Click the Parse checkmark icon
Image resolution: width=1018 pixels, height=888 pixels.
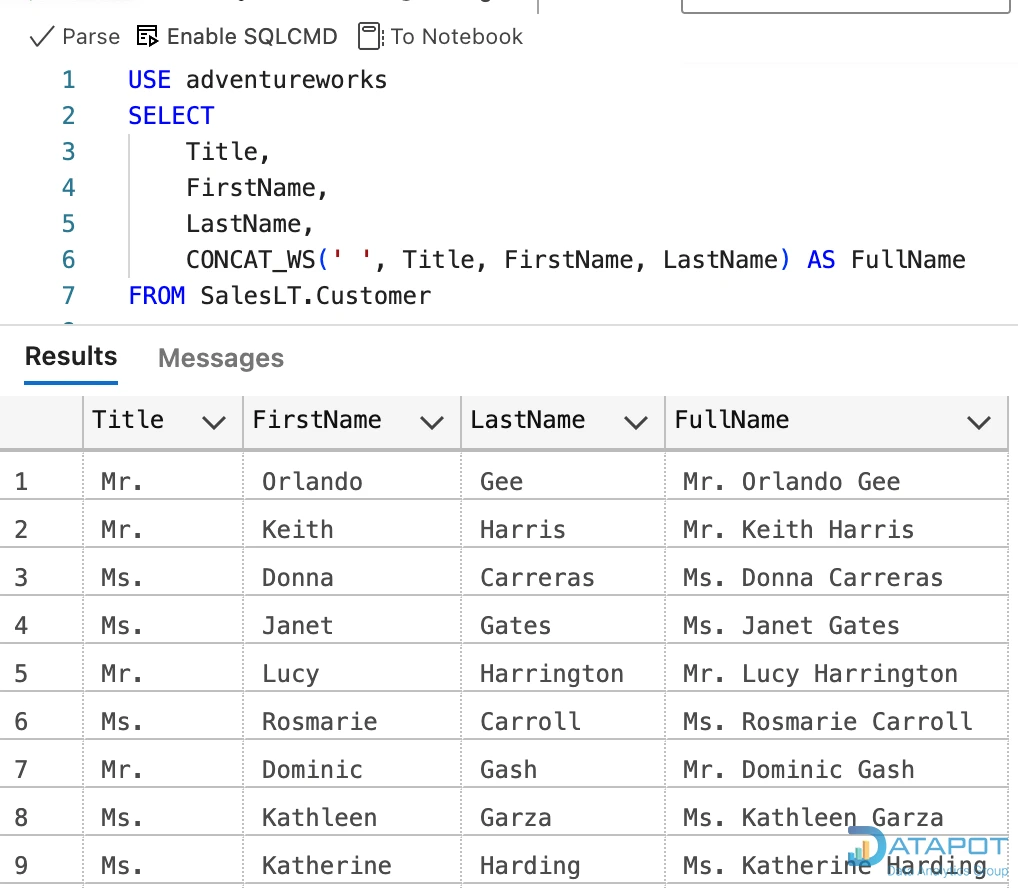click(42, 37)
